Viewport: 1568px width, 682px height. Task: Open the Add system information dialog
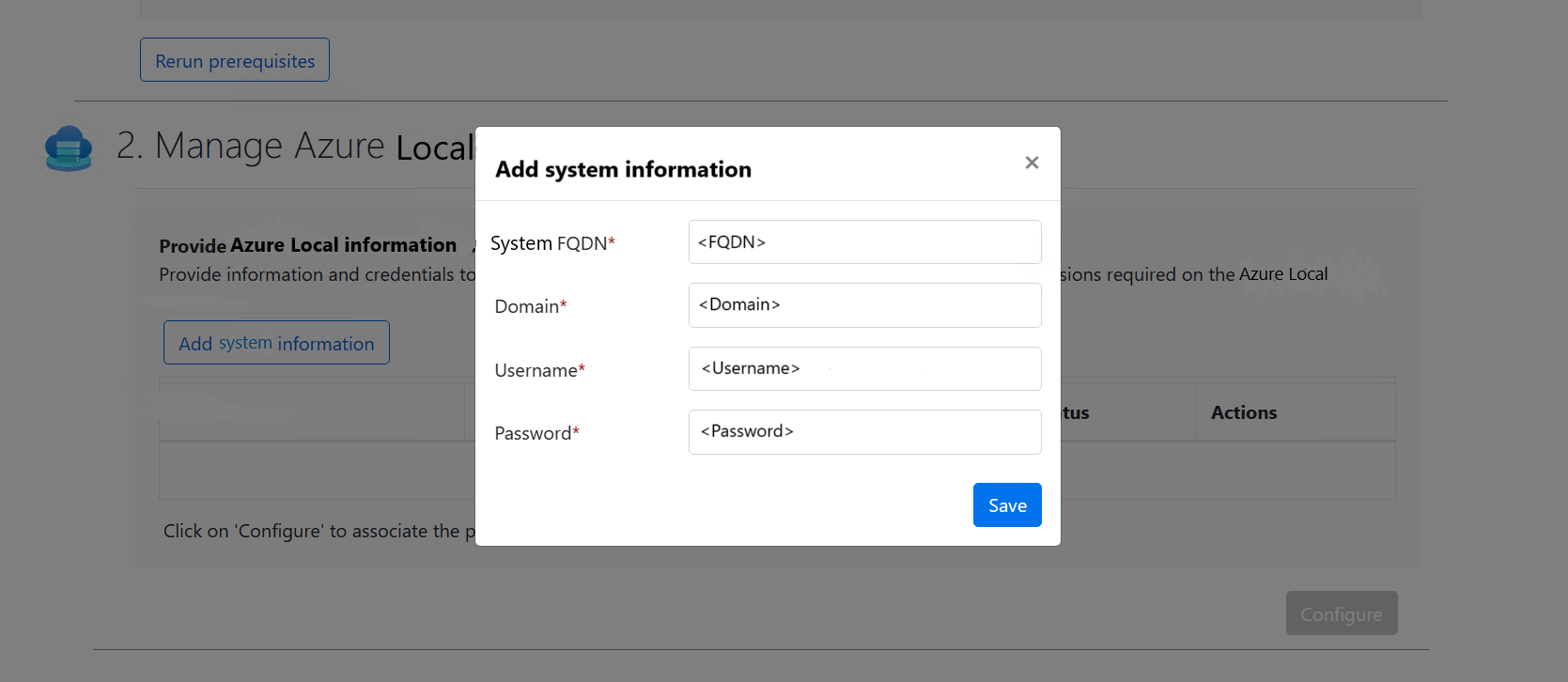pos(275,342)
